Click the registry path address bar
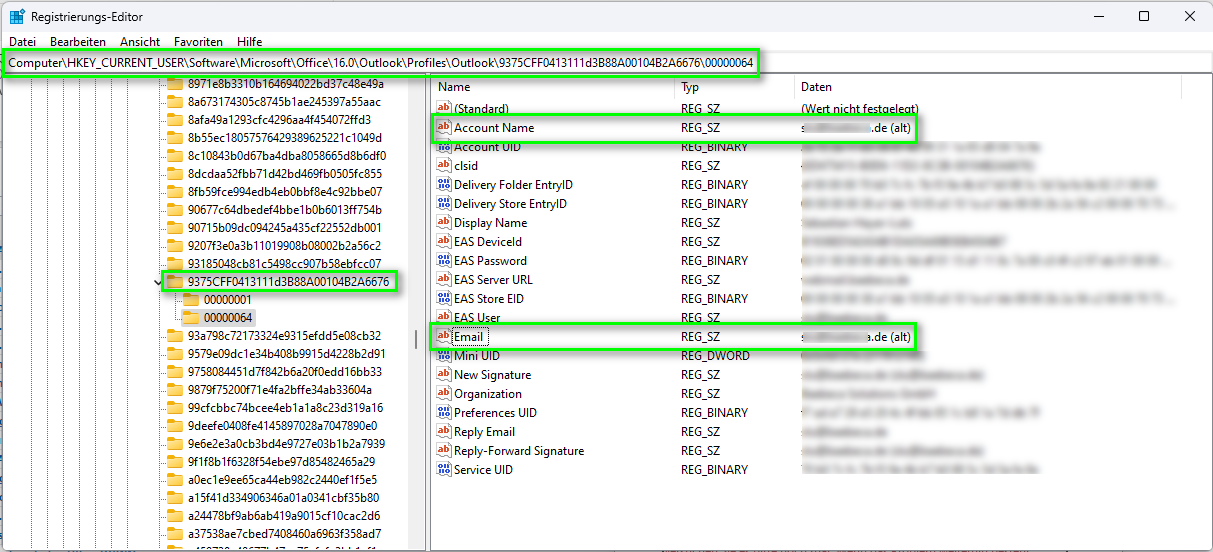 606,63
